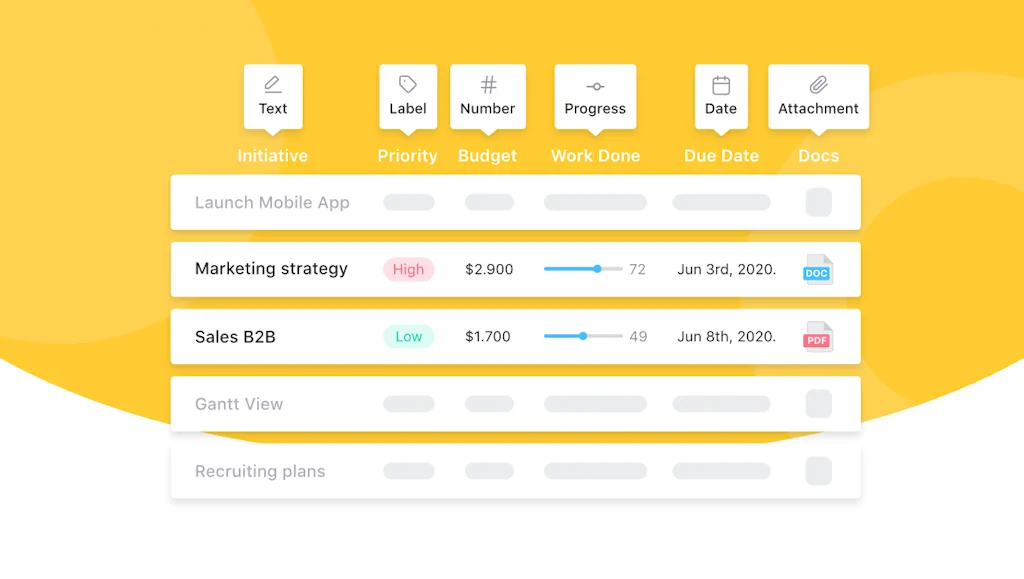Click the Low priority label
Viewport: 1024px width, 579px height.
pyautogui.click(x=408, y=337)
